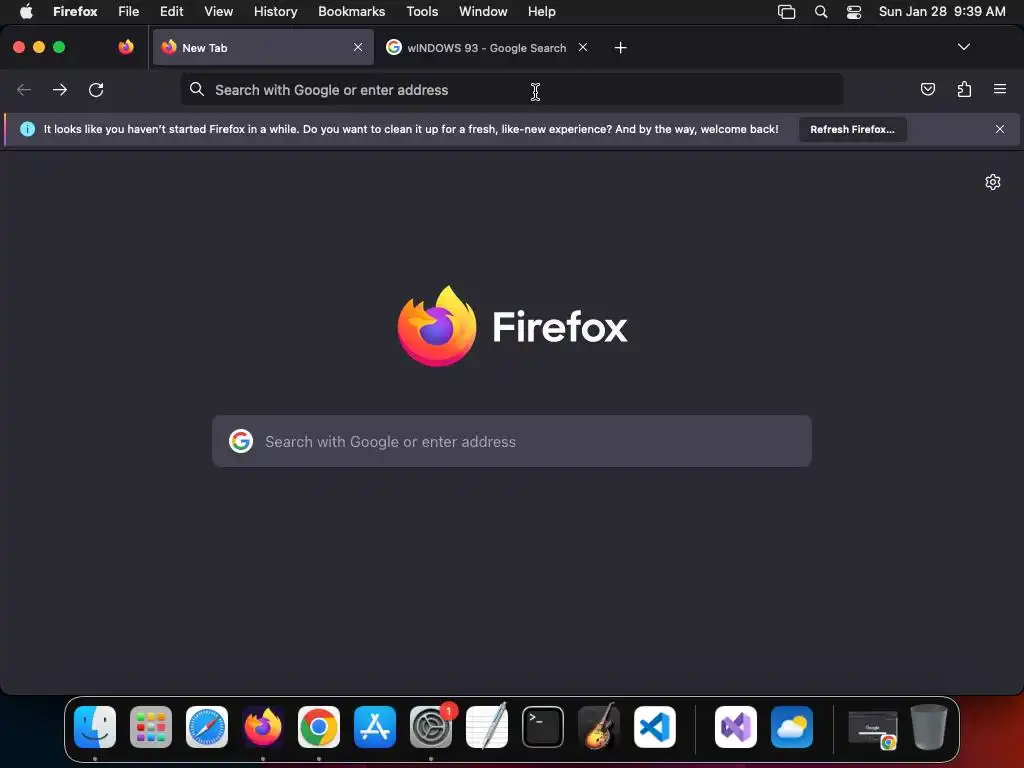Open minimized Chrome window thumbnail in Dock

point(872,728)
